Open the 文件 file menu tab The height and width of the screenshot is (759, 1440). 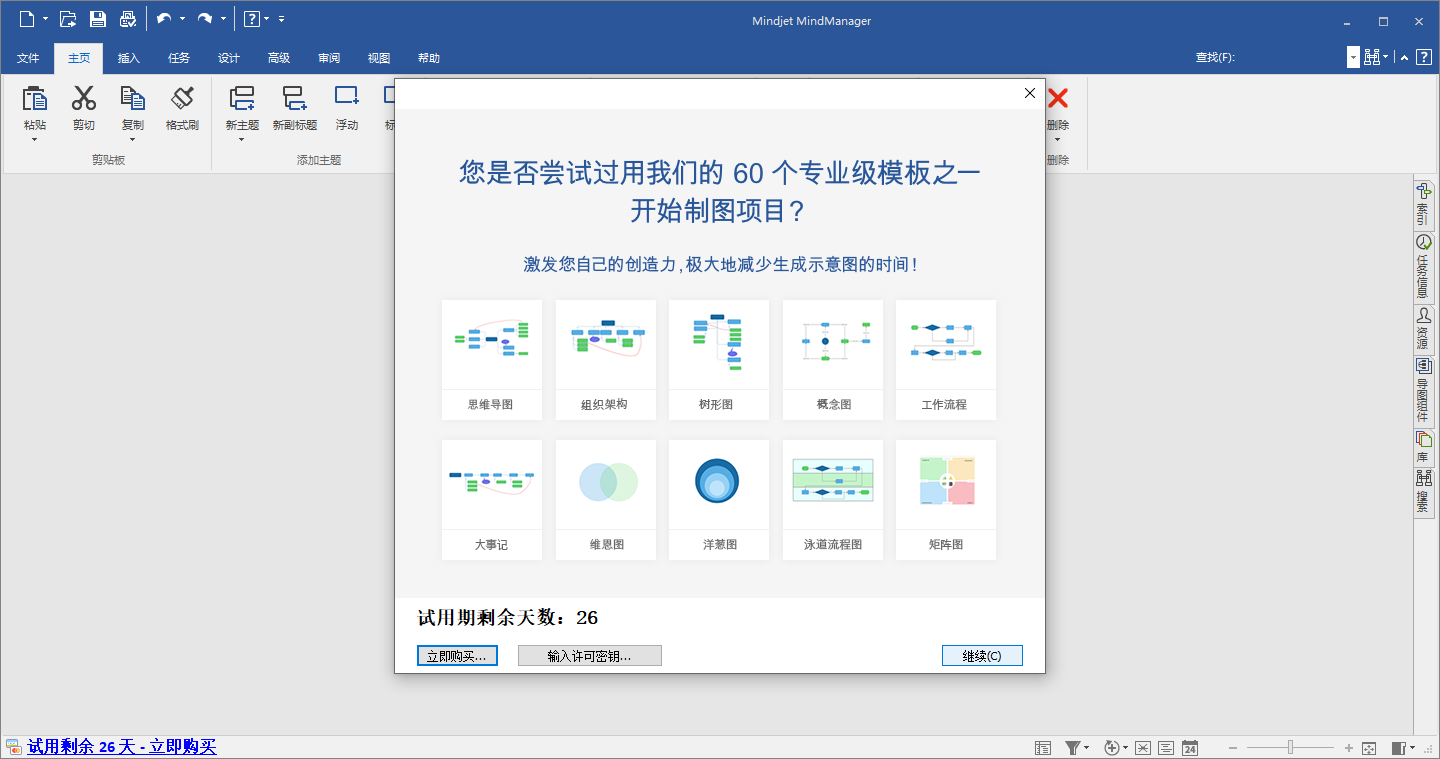pos(28,58)
